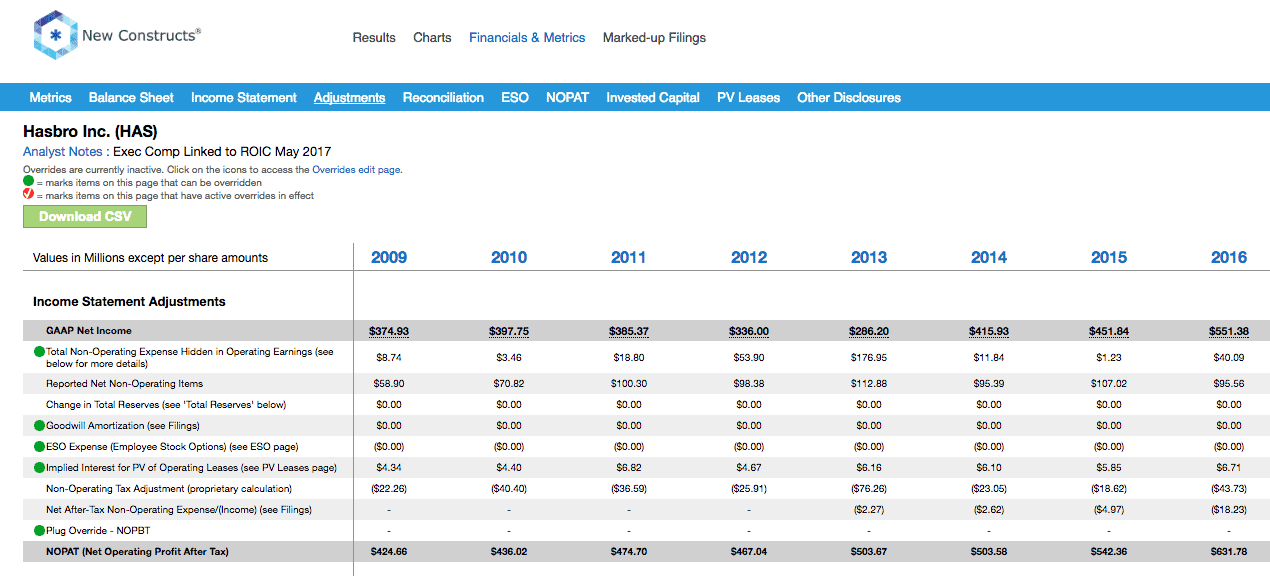1270x576 pixels.
Task: Click the 2015 year column header
Action: tap(1109, 258)
